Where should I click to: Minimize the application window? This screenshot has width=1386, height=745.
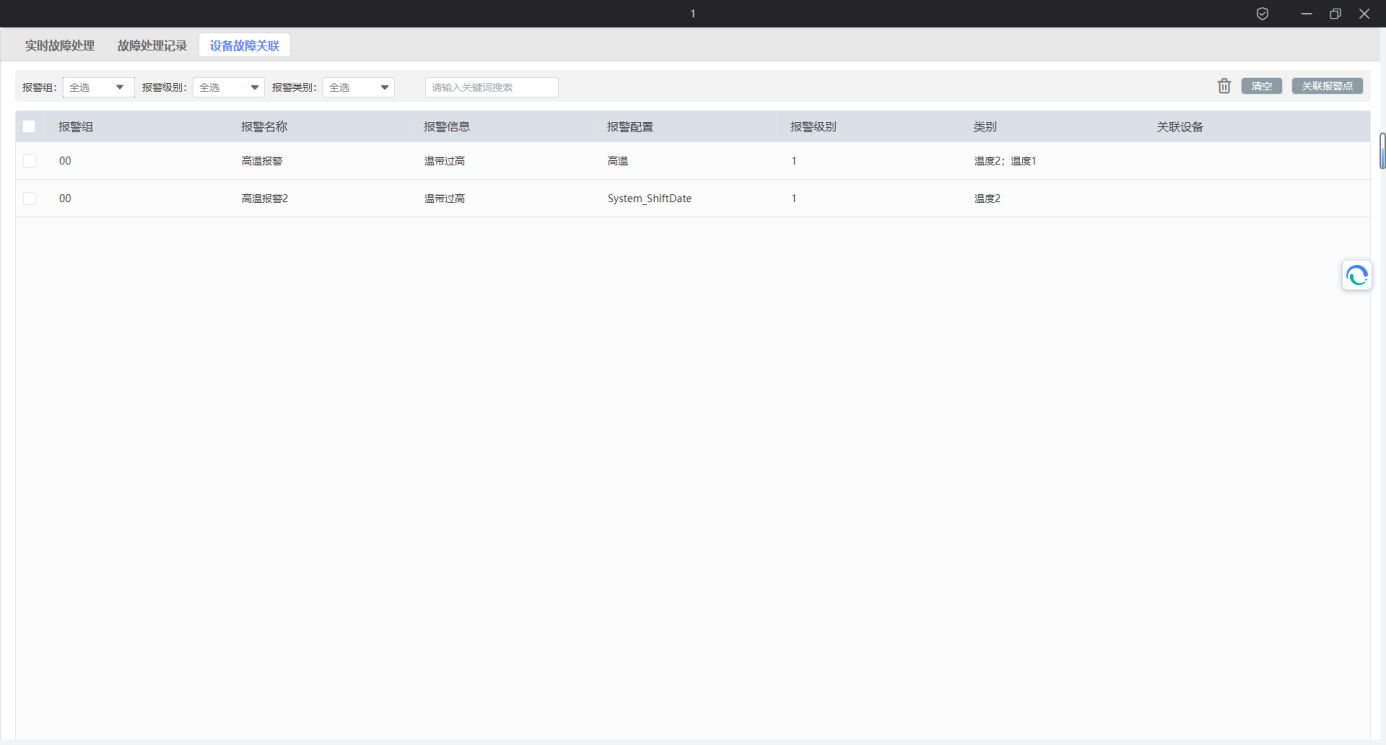(1306, 14)
